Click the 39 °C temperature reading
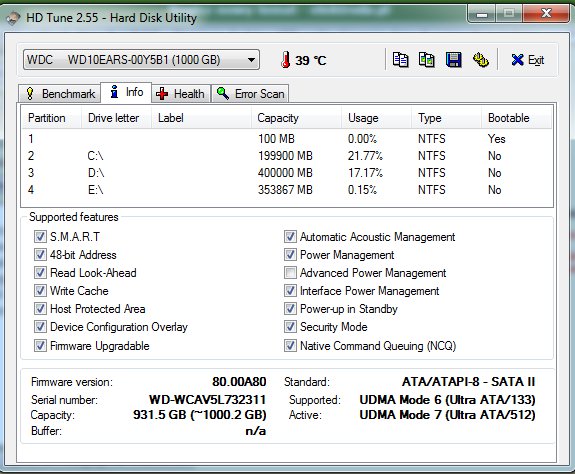Viewport: 575px width, 474px height. pyautogui.click(x=311, y=60)
